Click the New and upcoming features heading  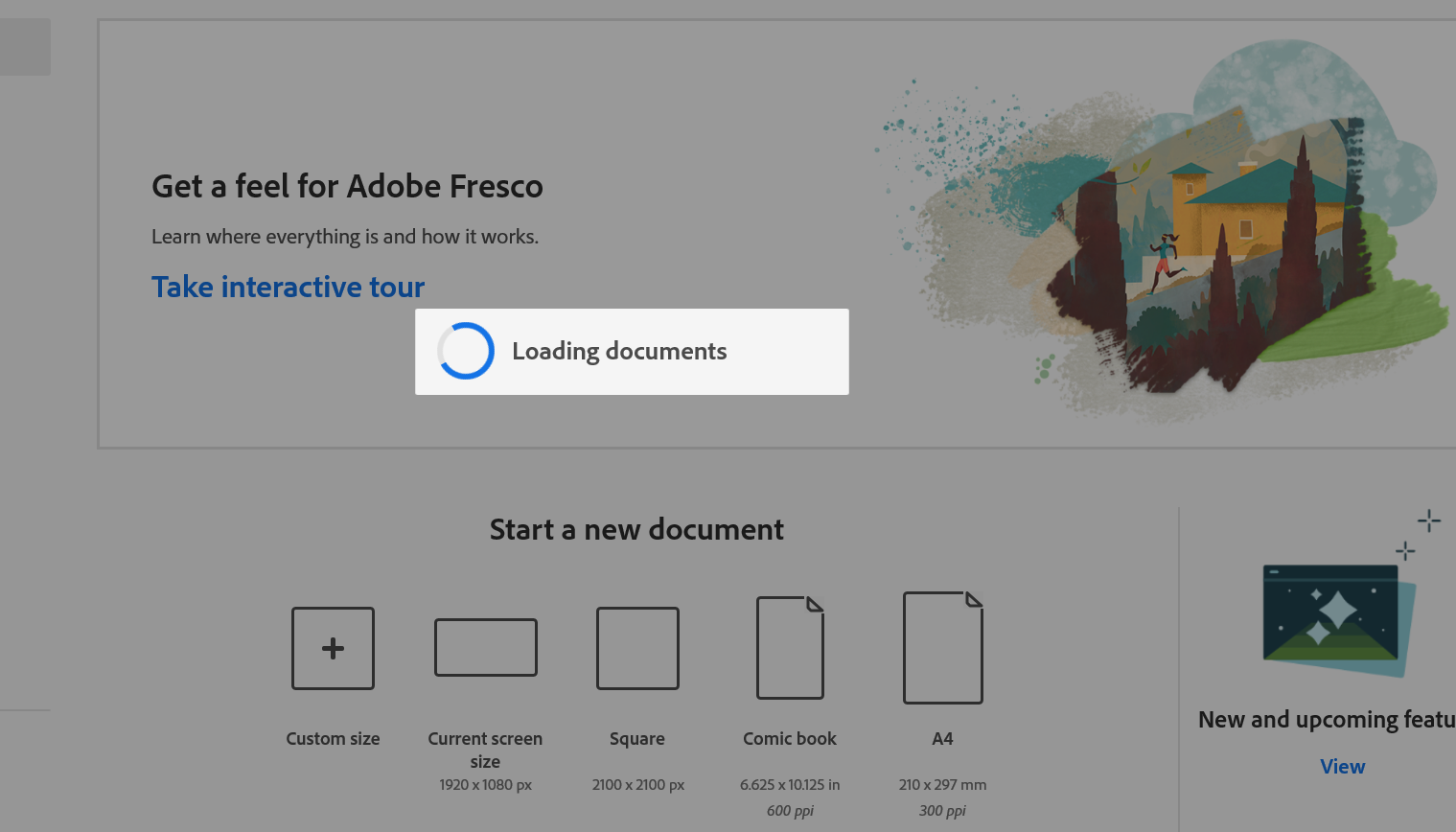(1327, 720)
